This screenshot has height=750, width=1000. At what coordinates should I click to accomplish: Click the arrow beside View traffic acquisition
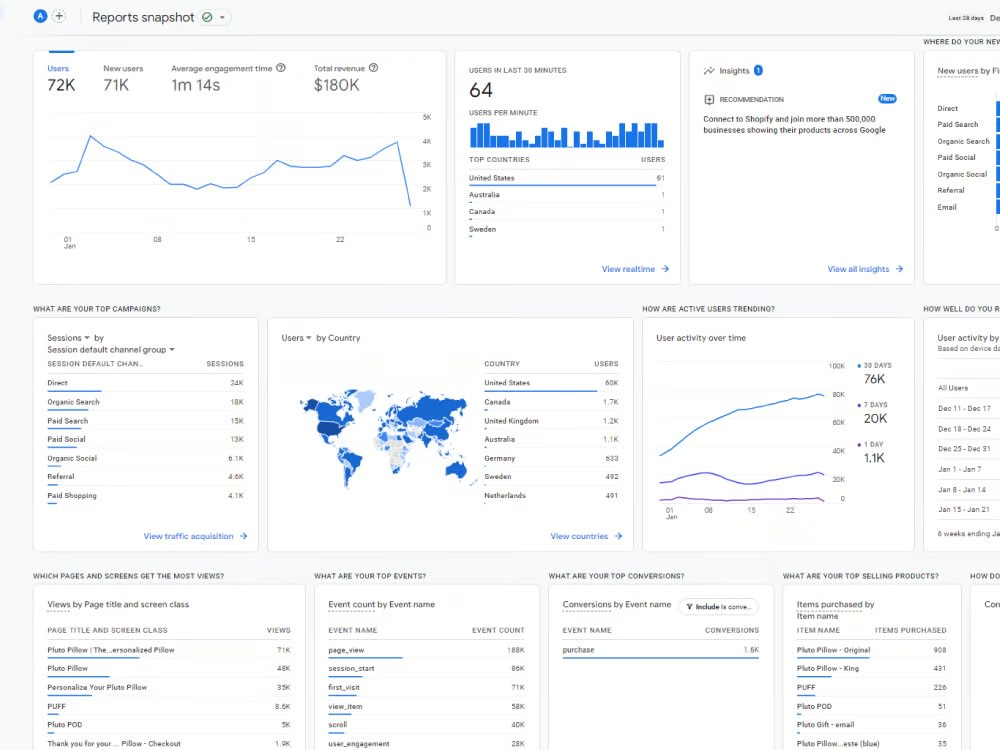pyautogui.click(x=244, y=536)
